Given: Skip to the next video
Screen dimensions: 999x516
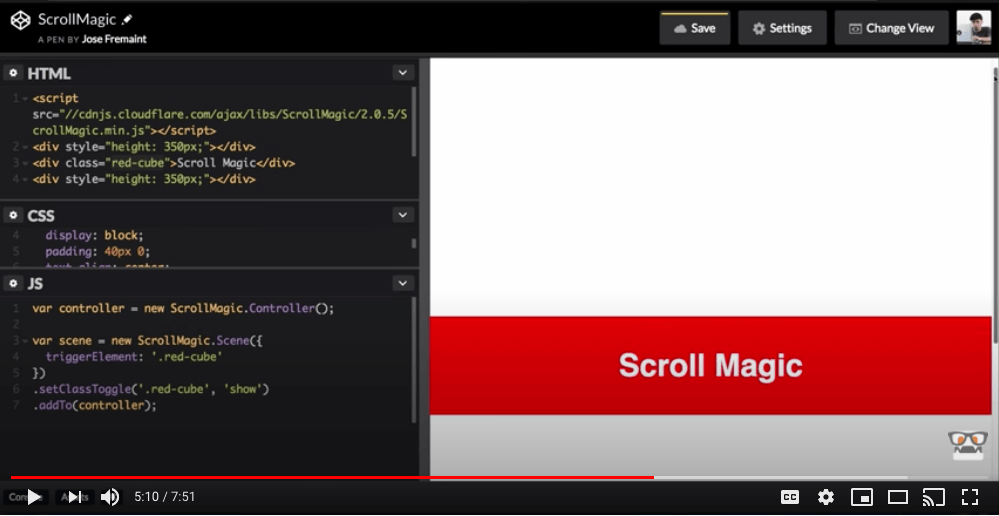Looking at the screenshot, I should 75,497.
